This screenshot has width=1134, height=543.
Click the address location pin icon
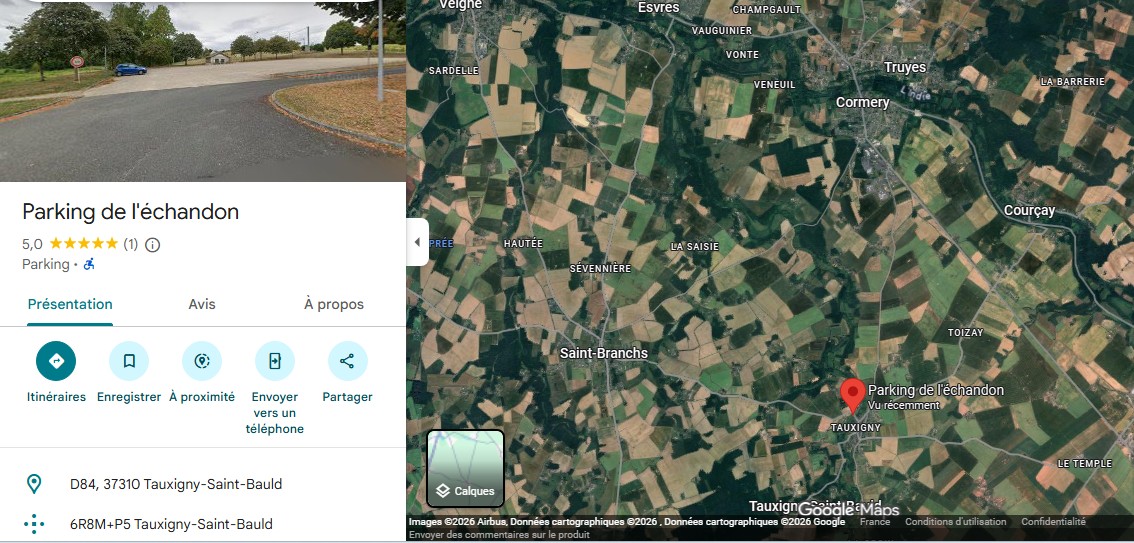[34, 484]
